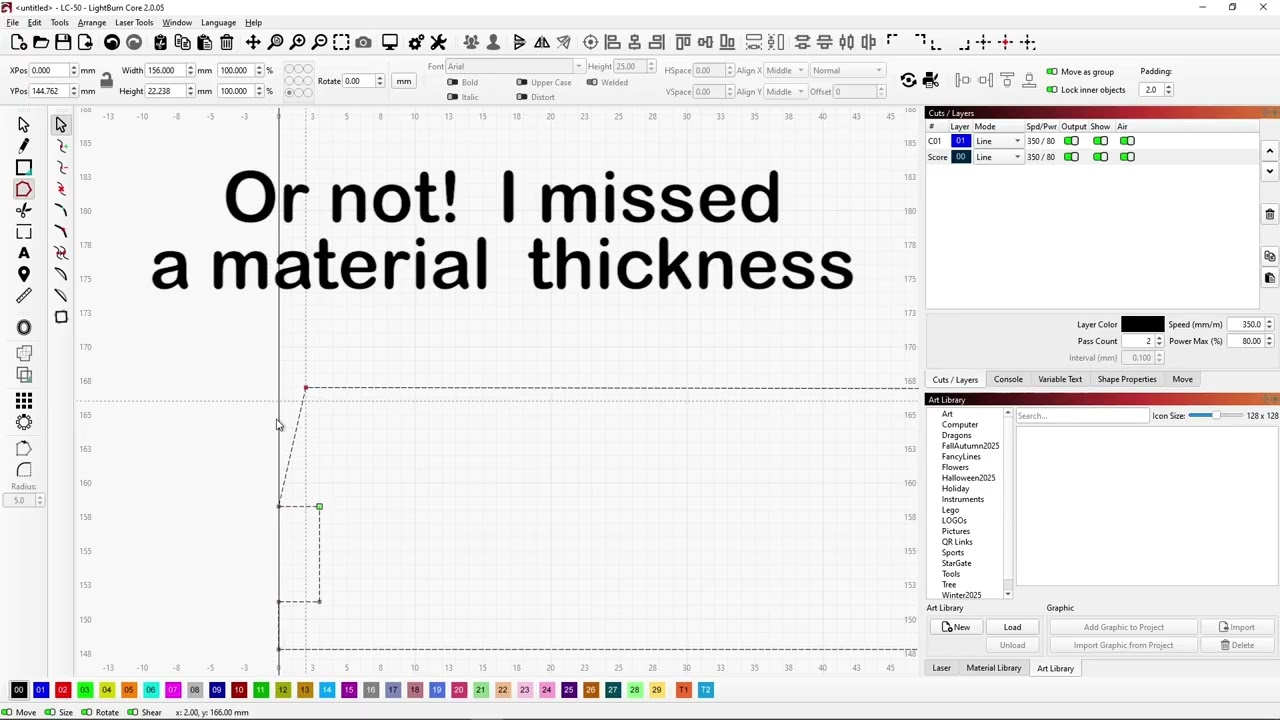Open Settings with the gears icon
The image size is (1280, 720).
pyautogui.click(x=416, y=42)
